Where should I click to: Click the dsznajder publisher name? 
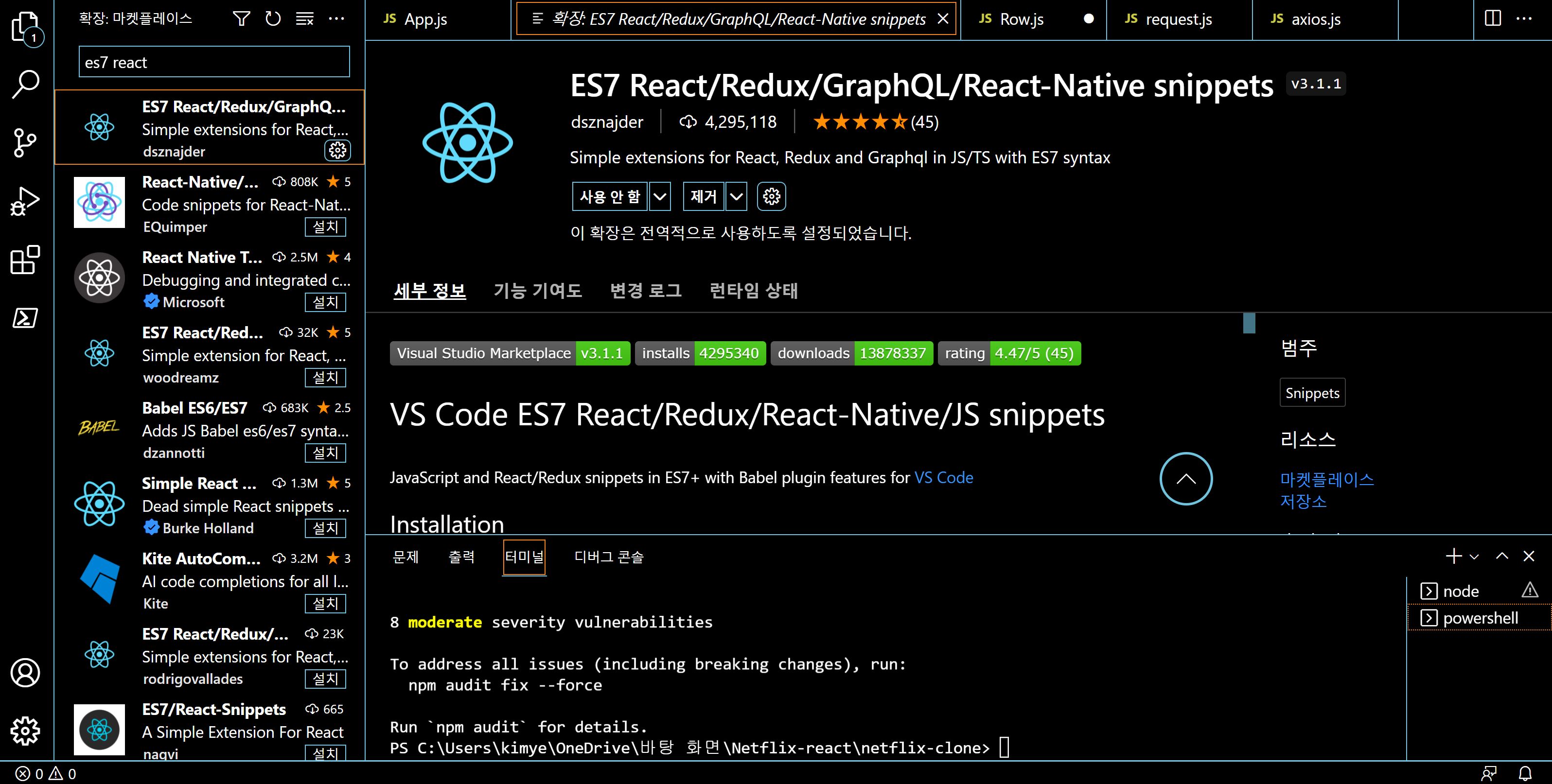(607, 122)
